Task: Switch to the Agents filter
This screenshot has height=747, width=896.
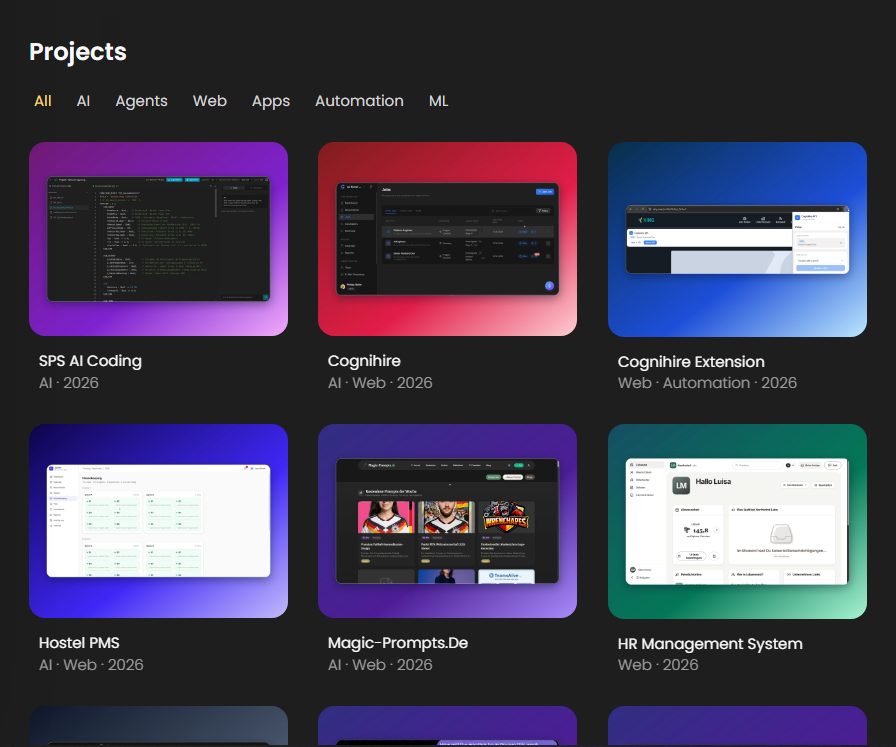Action: [141, 101]
